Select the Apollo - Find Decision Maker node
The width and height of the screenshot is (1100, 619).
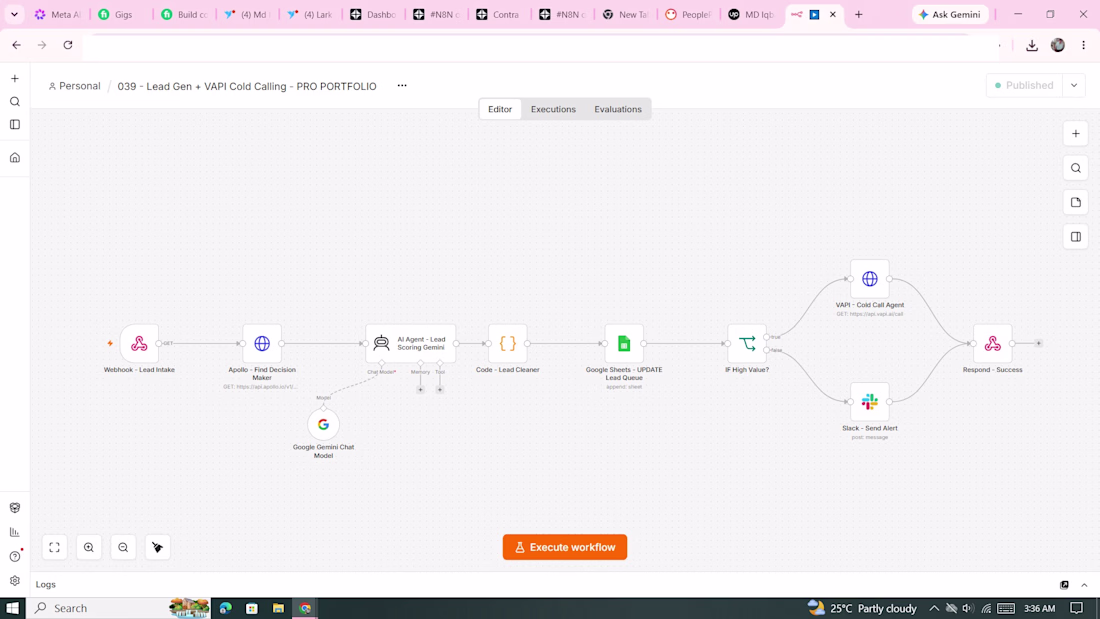click(262, 343)
